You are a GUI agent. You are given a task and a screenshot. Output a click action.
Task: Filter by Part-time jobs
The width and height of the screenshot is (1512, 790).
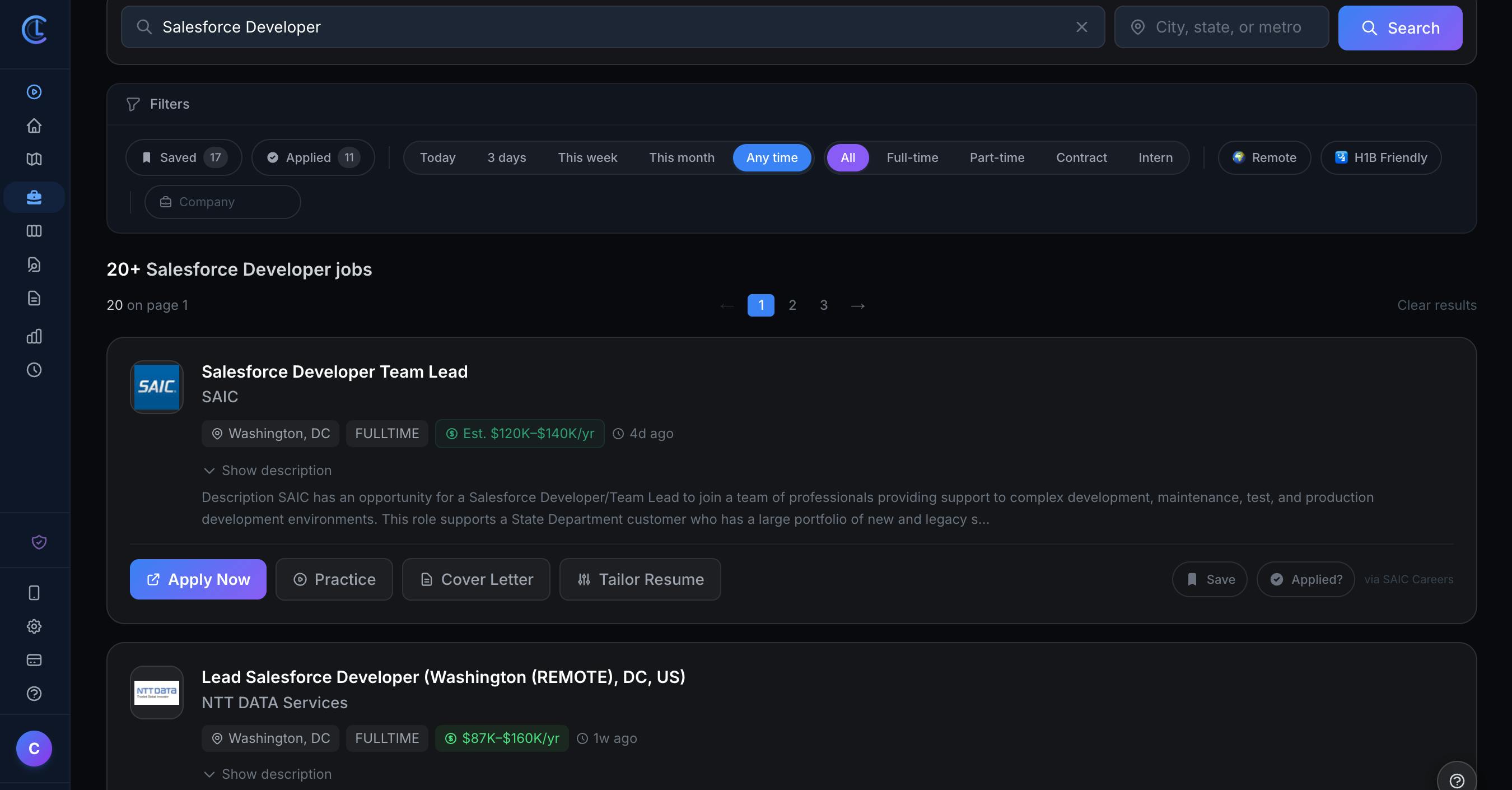997,157
